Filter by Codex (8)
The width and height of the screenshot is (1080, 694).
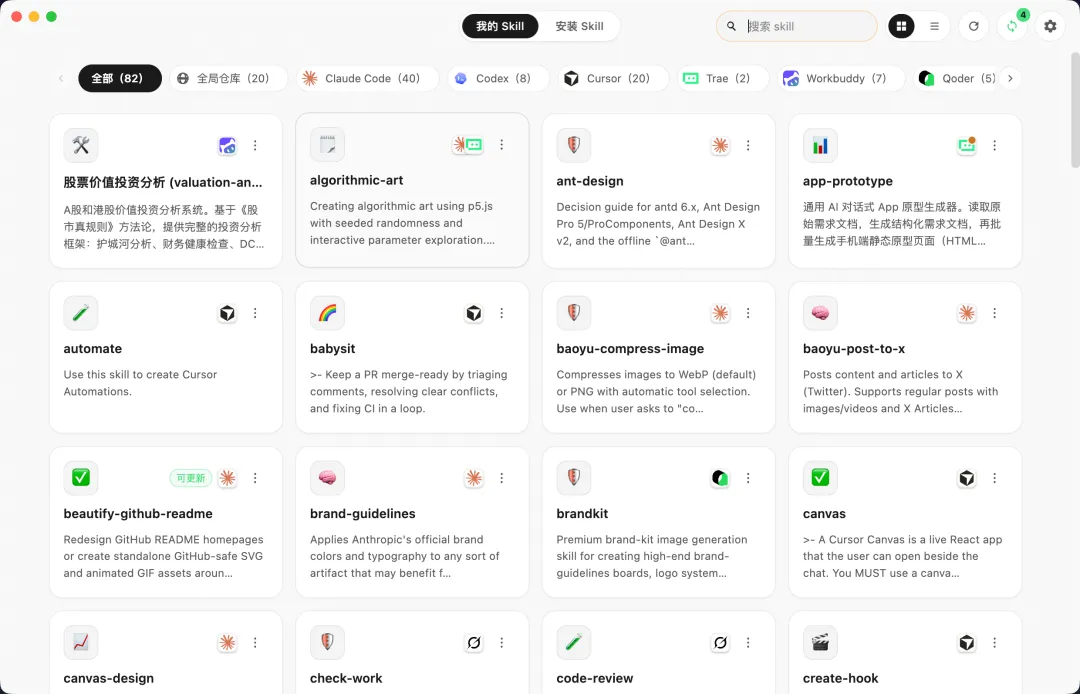[499, 78]
